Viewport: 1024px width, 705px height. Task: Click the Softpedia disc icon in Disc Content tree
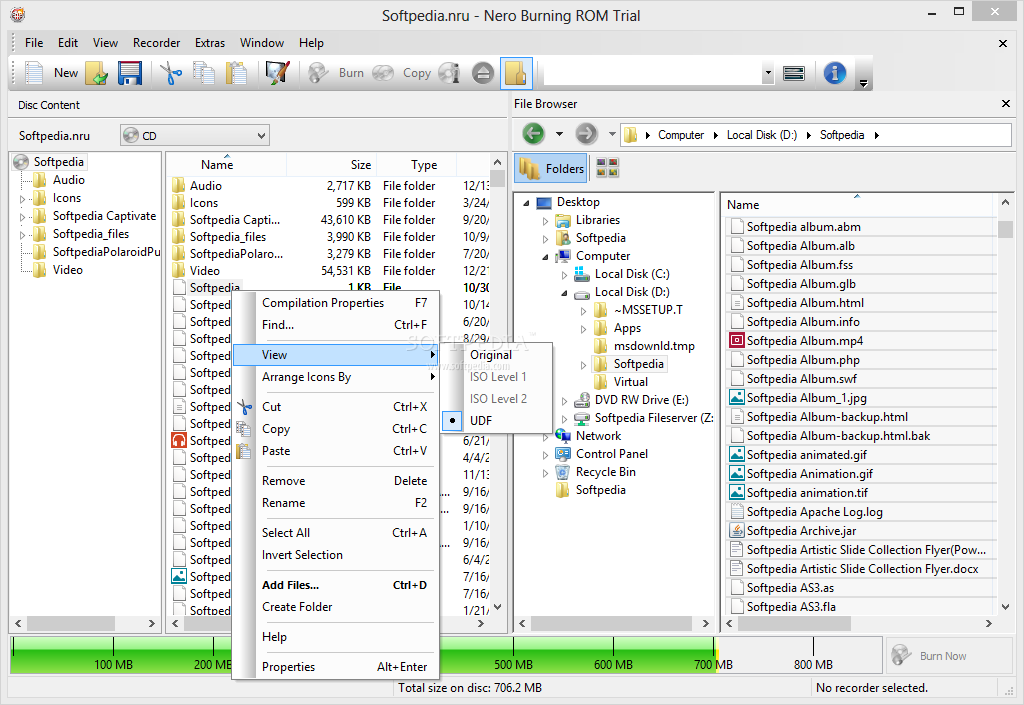(21, 162)
